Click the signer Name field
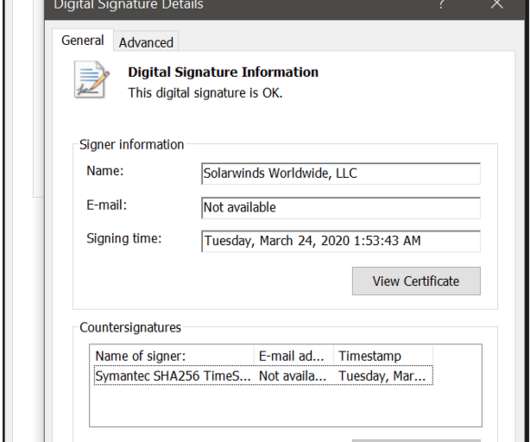Screen dimensions: 530x442 coord(341,173)
